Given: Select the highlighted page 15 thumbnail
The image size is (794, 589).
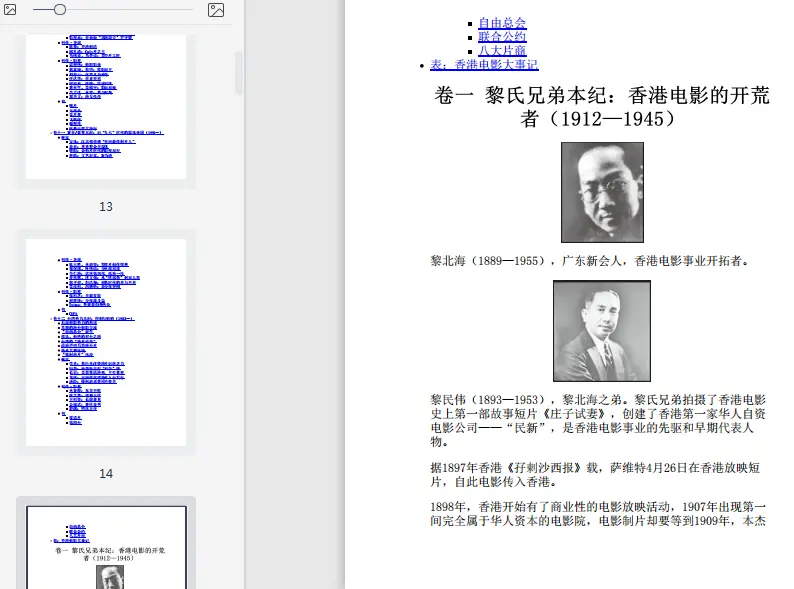Looking at the screenshot, I should [106, 547].
